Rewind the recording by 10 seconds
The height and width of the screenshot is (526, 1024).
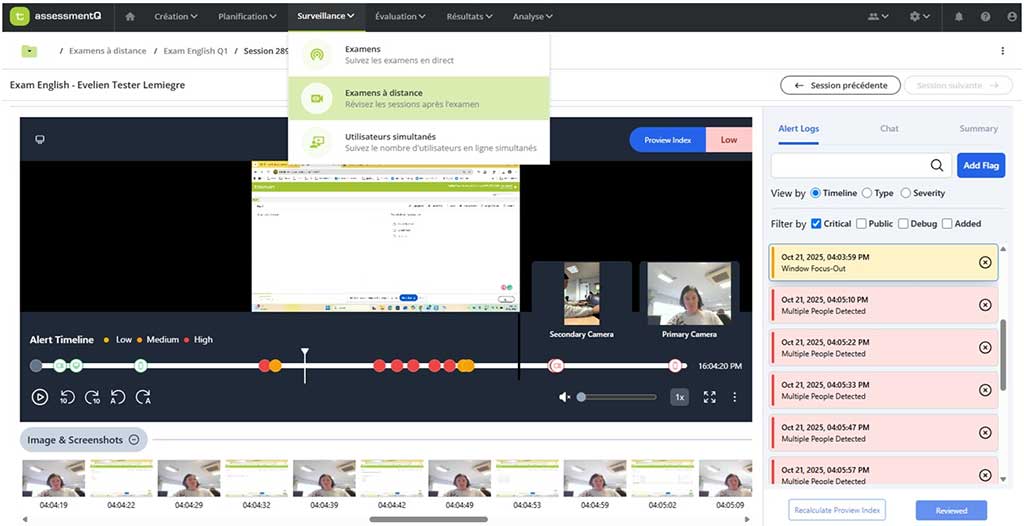pos(67,397)
